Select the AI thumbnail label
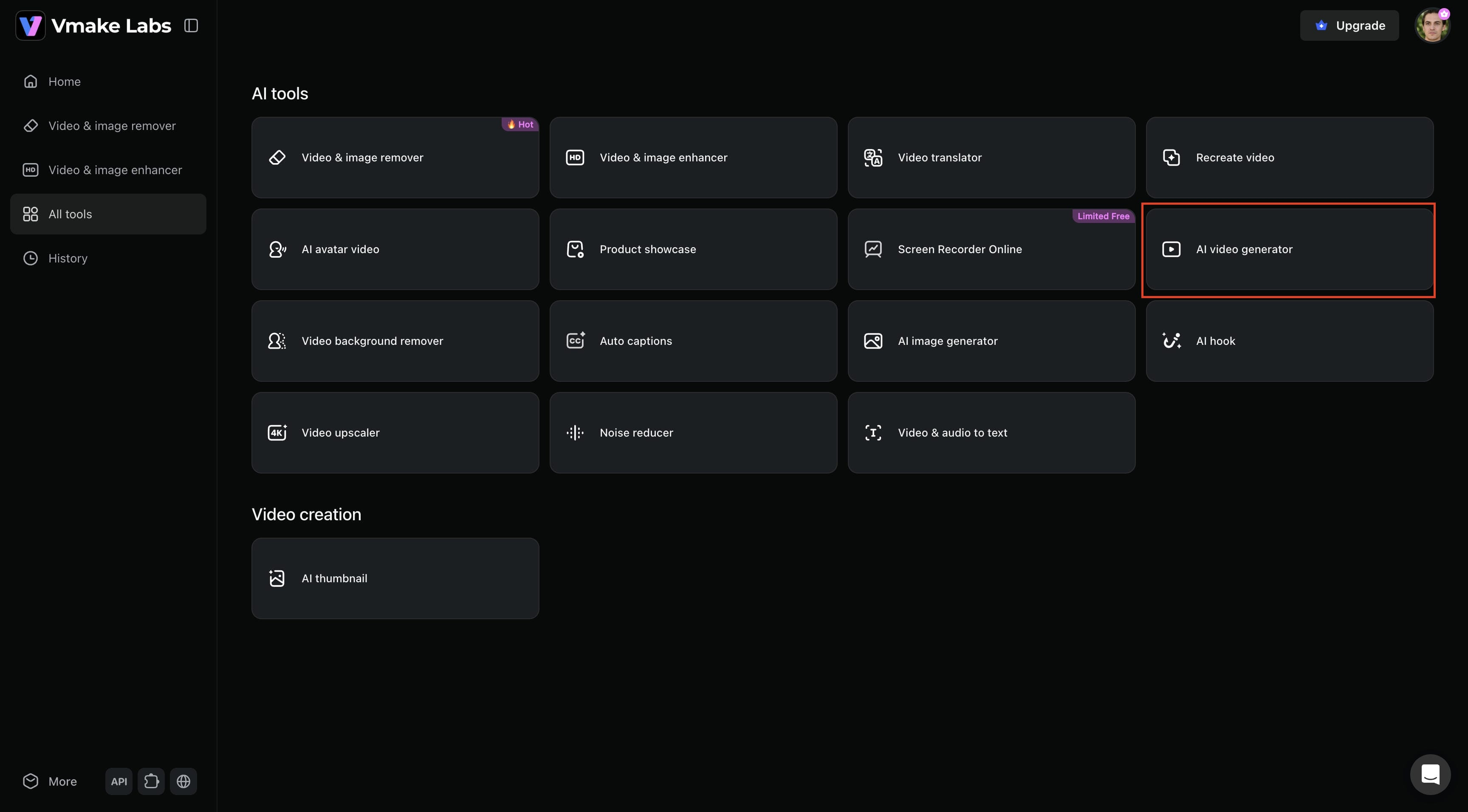 click(x=334, y=578)
